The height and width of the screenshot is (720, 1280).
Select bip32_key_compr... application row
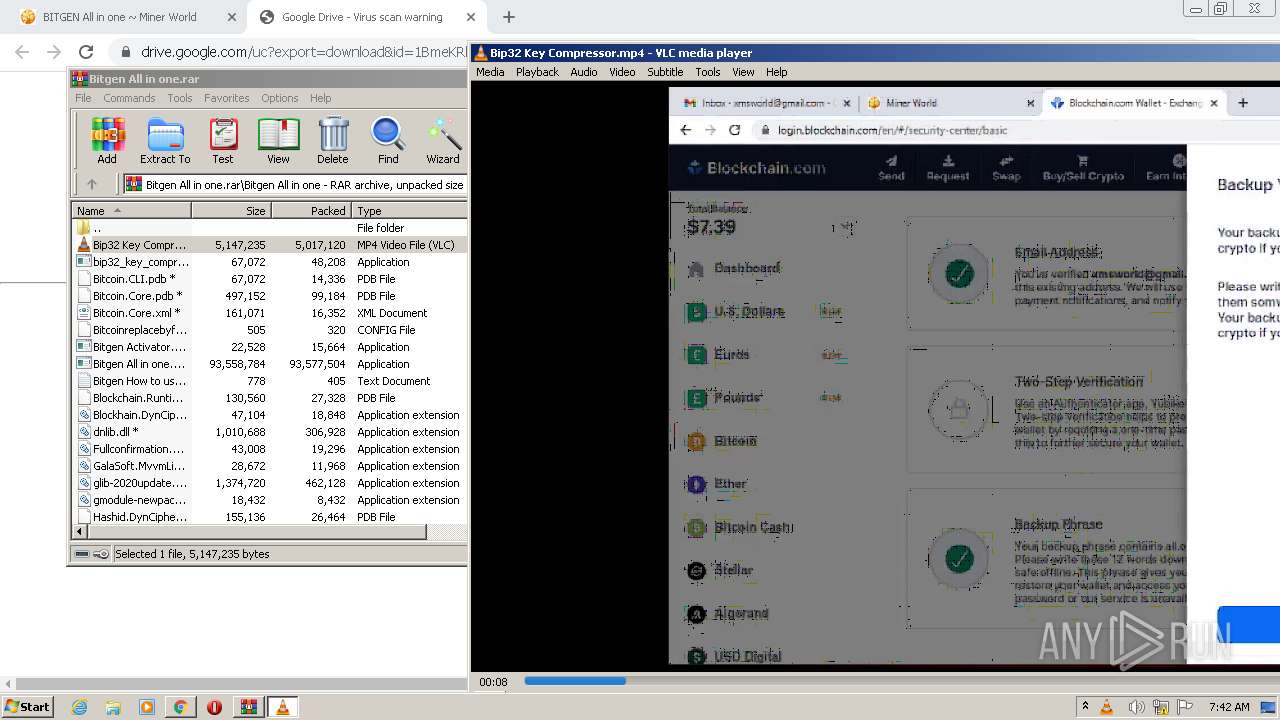270,262
